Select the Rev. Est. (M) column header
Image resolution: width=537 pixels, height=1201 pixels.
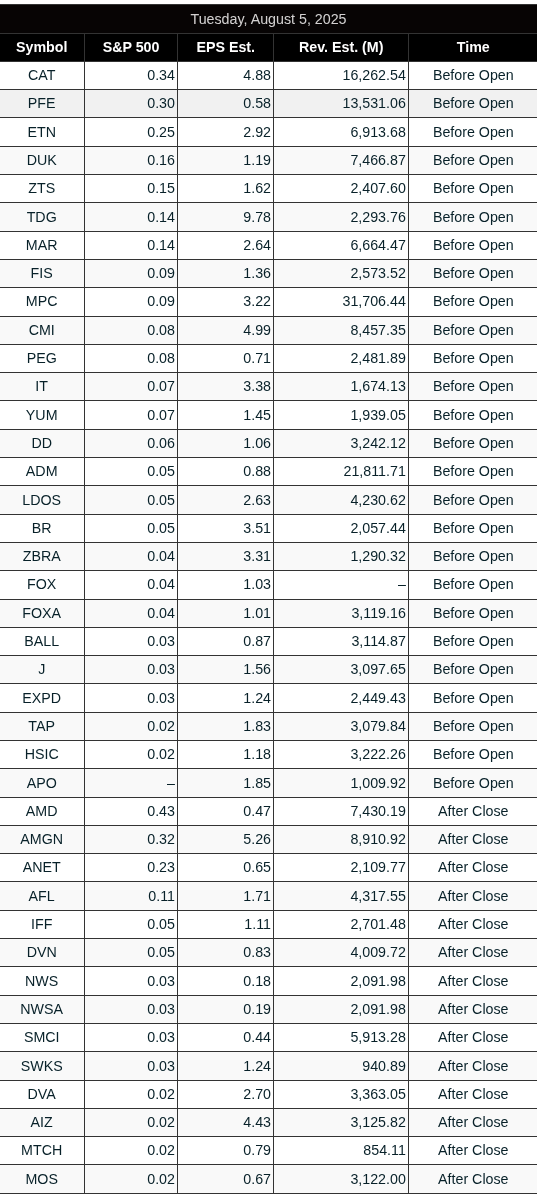tap(341, 47)
